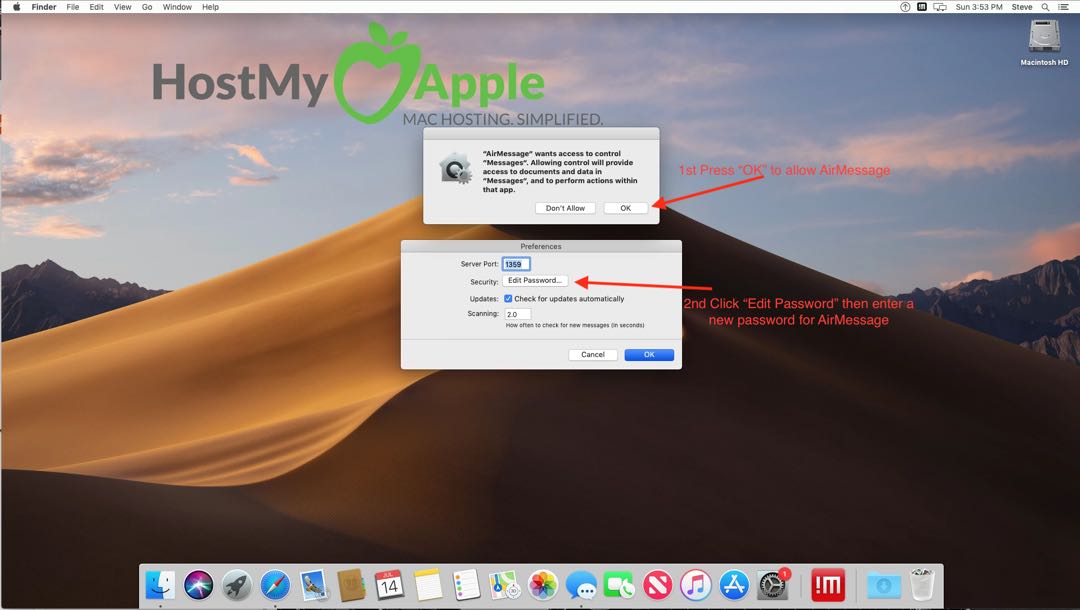Open the File menu
The image size is (1080, 610).
(73, 7)
